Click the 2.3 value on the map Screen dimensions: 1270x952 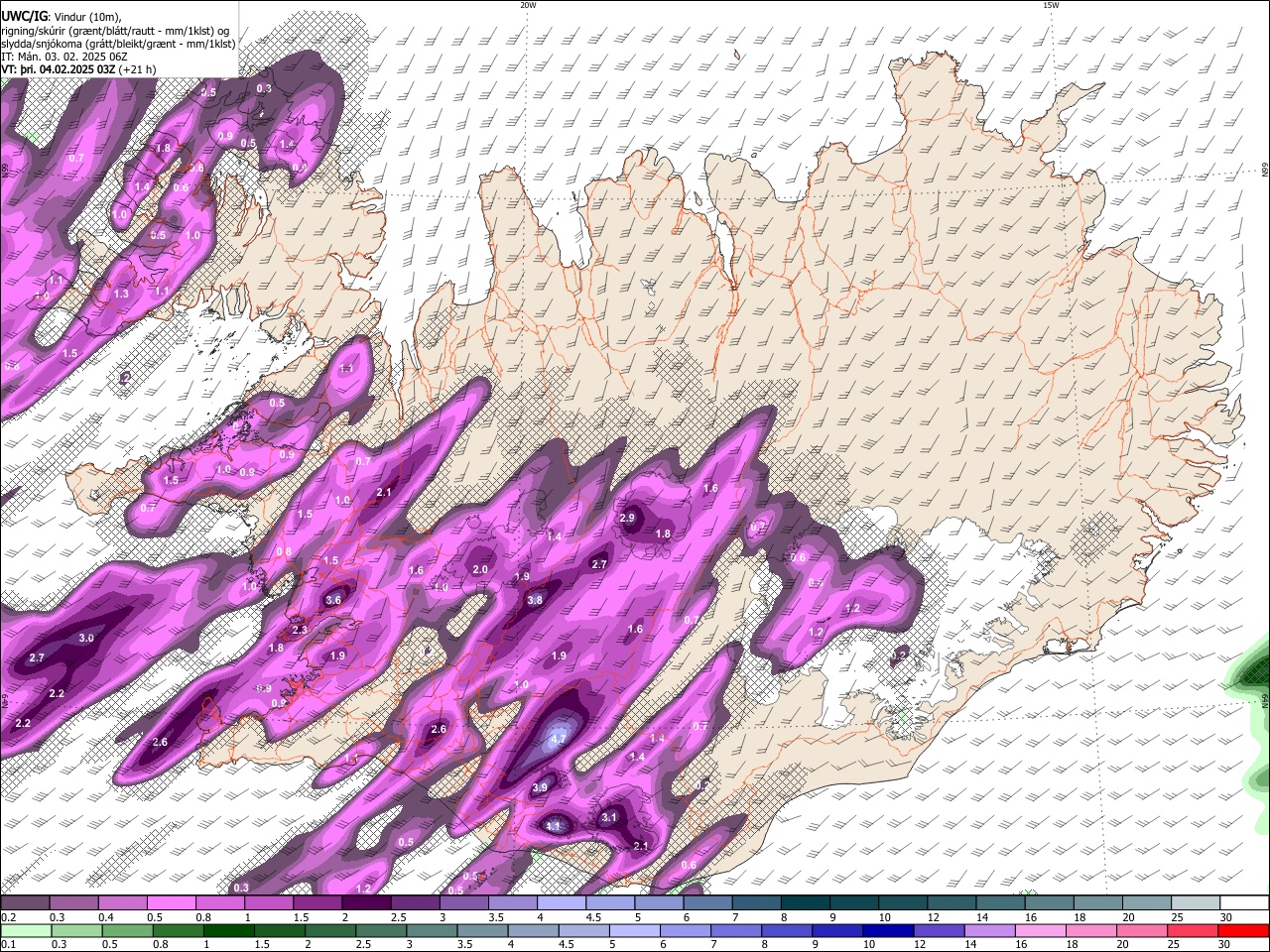point(300,630)
